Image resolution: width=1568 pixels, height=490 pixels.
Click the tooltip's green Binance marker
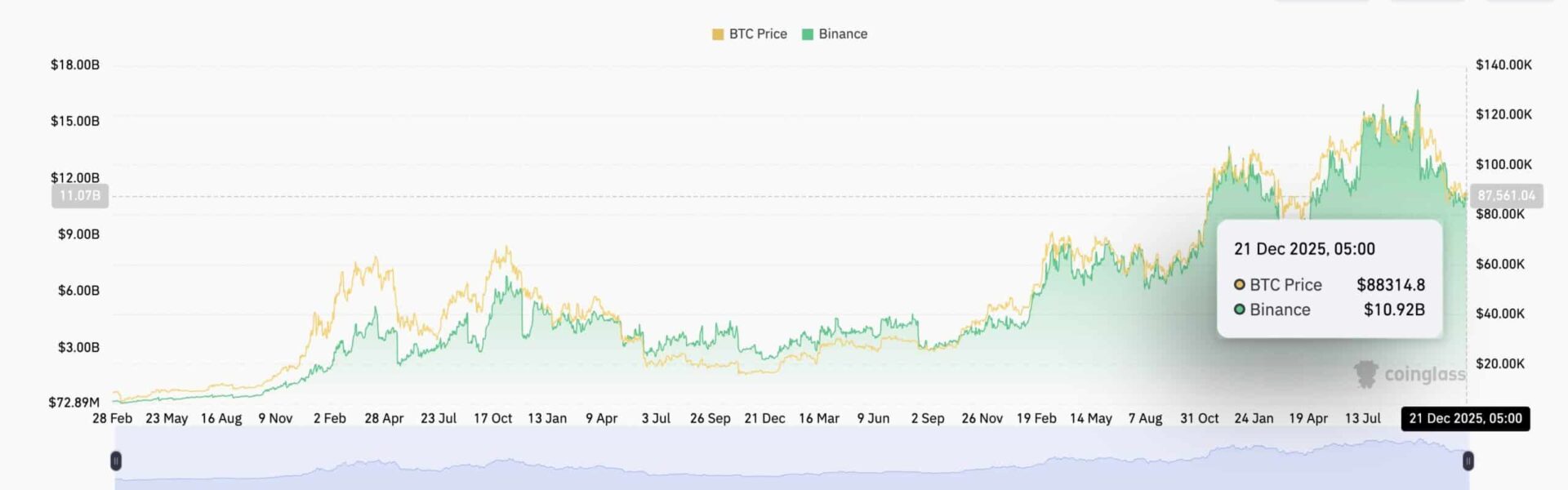click(1239, 310)
